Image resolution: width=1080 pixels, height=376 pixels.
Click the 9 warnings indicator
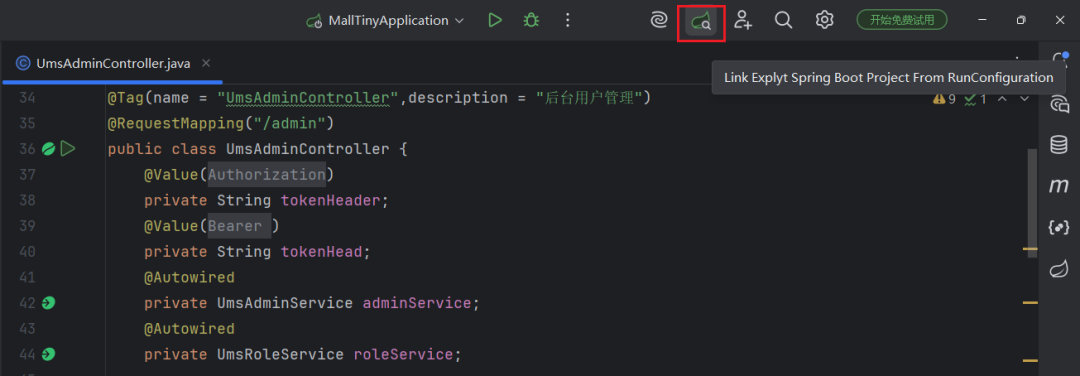[944, 99]
